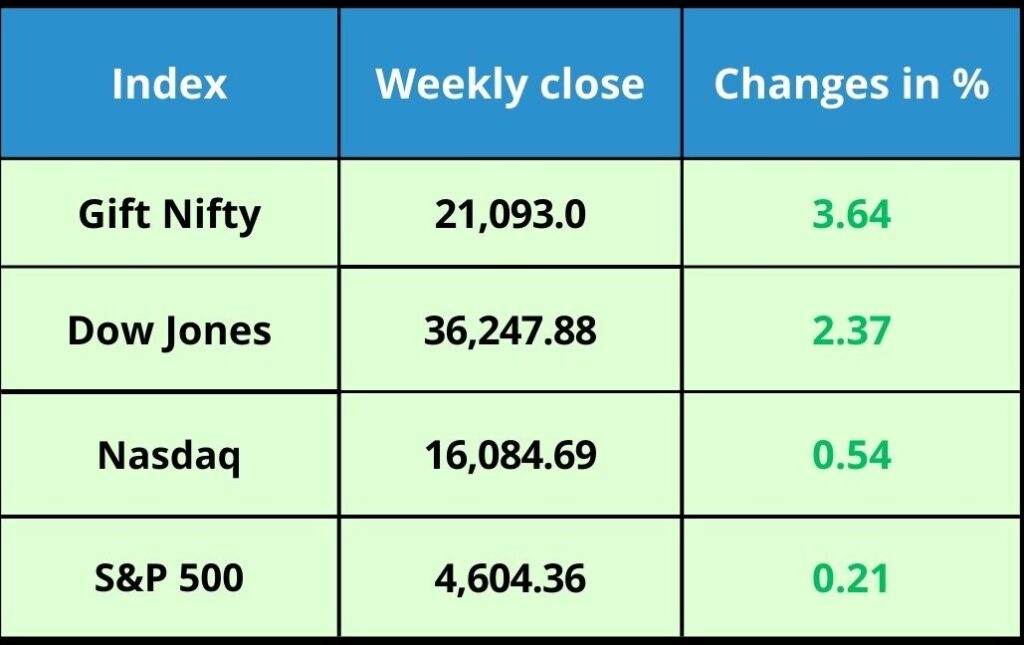This screenshot has width=1024, height=645.
Task: Click the 0.21 percent change value
Action: point(852,578)
